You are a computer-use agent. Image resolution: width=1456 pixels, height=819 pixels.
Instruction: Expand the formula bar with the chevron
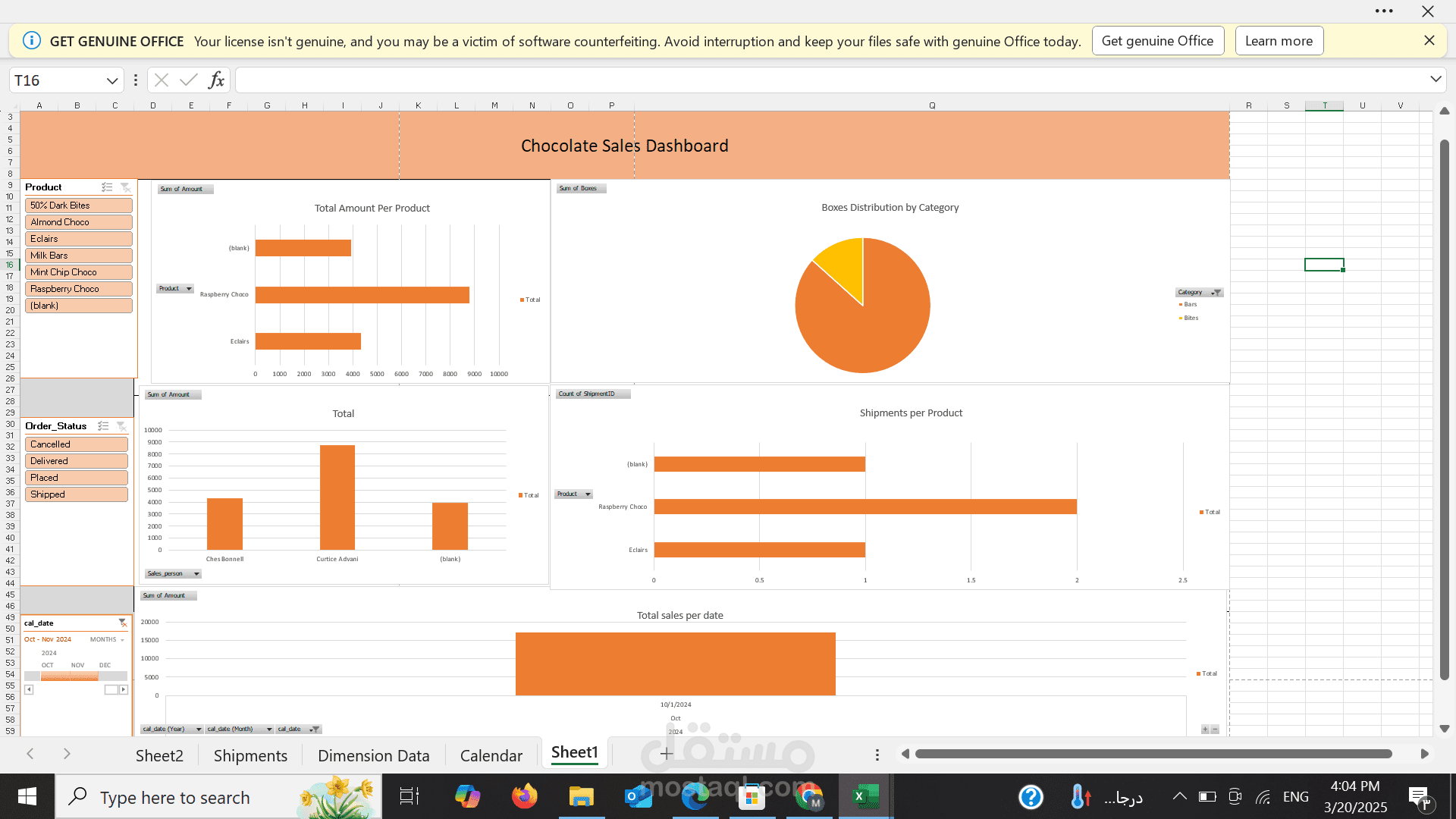click(x=1436, y=80)
